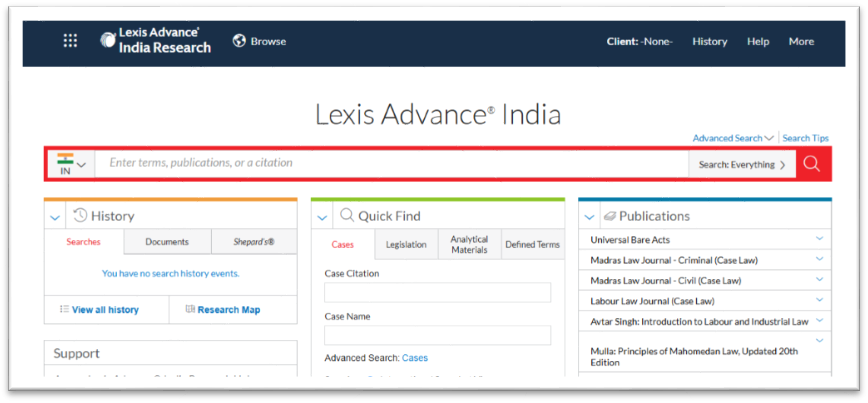The image size is (868, 403).
Task: Click the globe icon beside Browse
Action: tap(239, 41)
